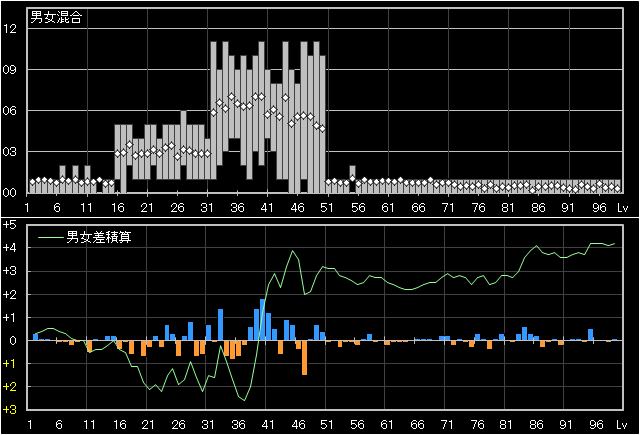Click x-axis label 71 under the 男女差積算 chart
The width and height of the screenshot is (640, 435).
click(x=447, y=425)
